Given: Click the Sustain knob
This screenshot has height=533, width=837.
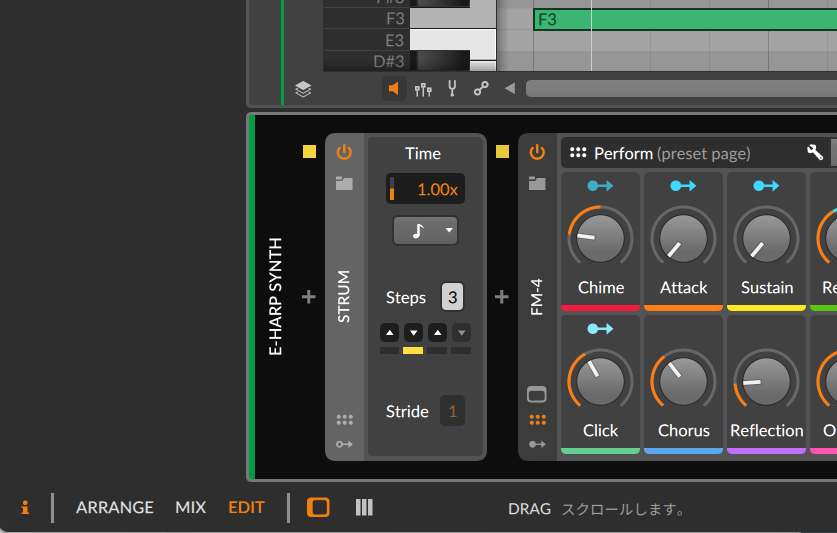Looking at the screenshot, I should coord(767,239).
